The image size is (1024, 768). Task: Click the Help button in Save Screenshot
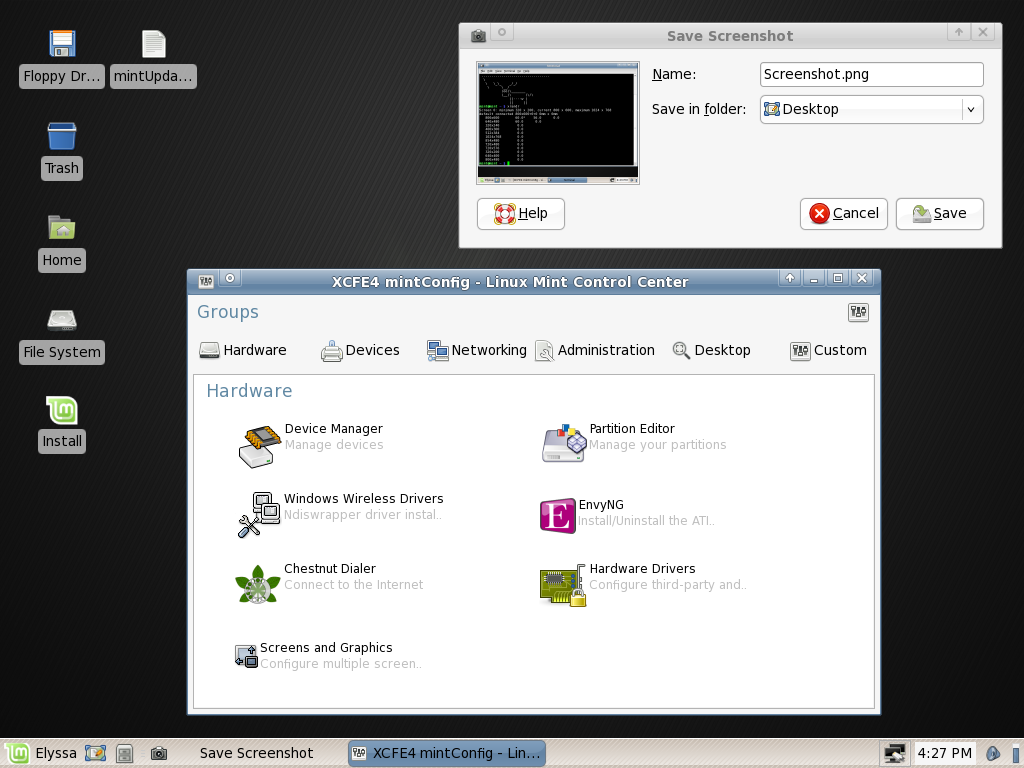coord(520,214)
